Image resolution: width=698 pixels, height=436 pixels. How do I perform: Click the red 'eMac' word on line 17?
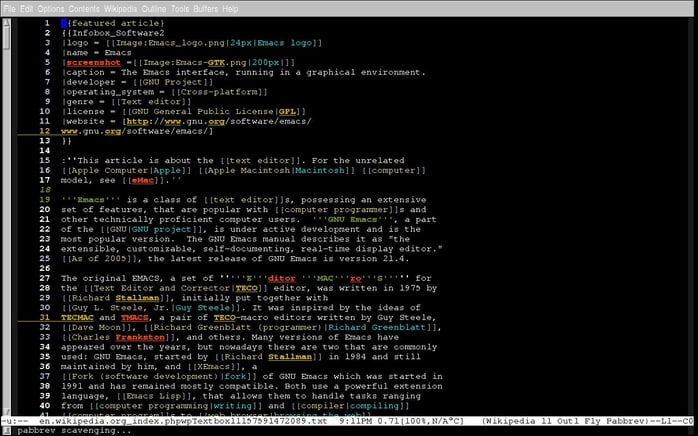tap(143, 180)
